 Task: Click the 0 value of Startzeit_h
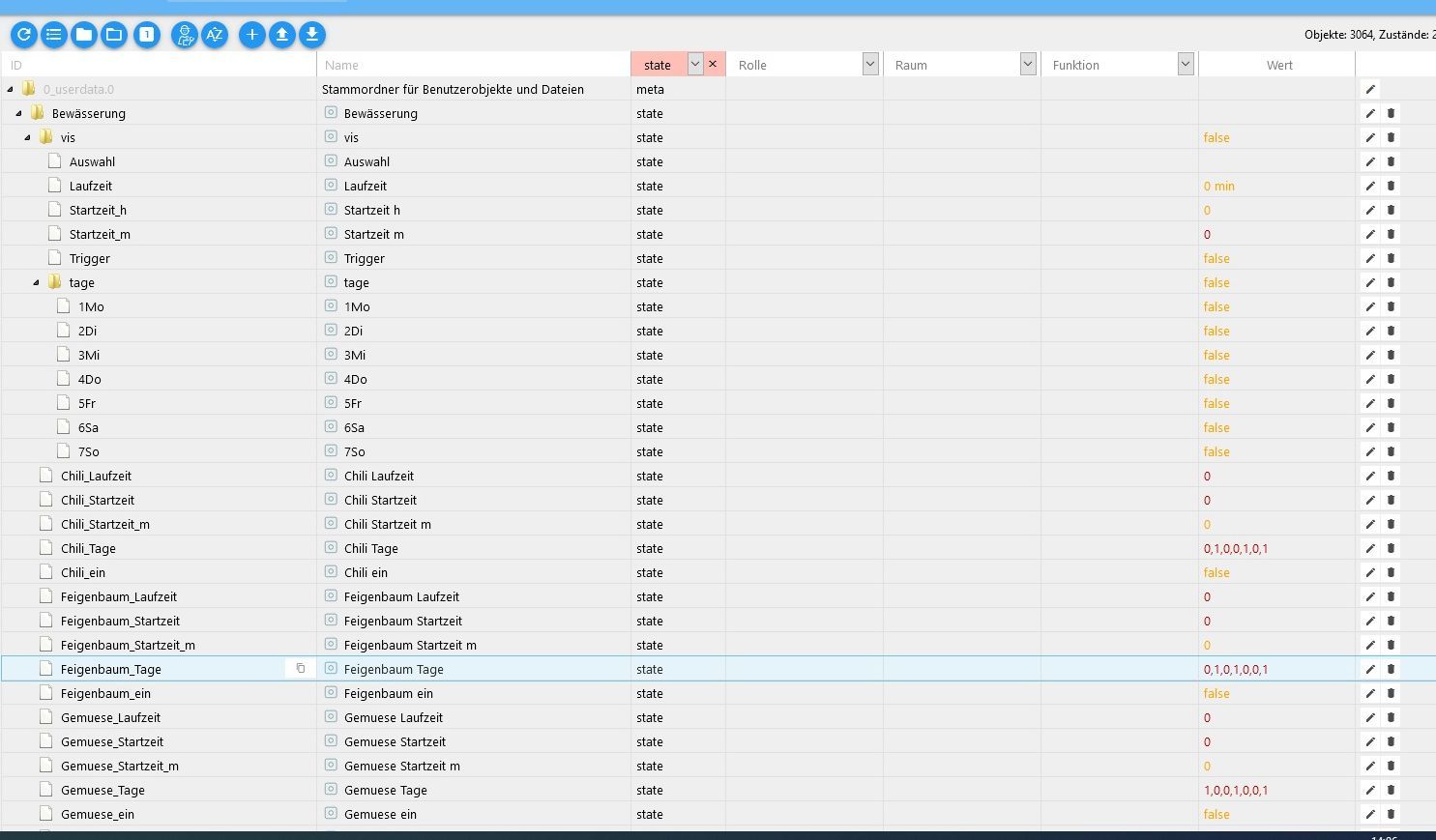pyautogui.click(x=1207, y=210)
